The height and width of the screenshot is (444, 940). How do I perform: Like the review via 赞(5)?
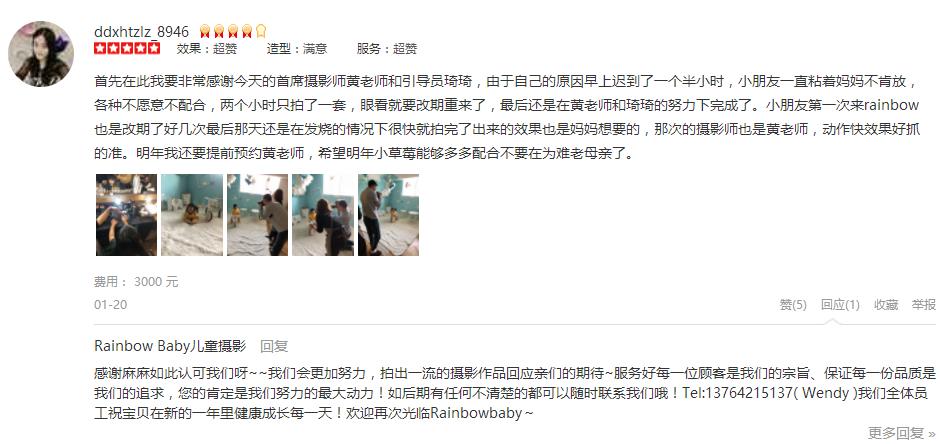[793, 305]
